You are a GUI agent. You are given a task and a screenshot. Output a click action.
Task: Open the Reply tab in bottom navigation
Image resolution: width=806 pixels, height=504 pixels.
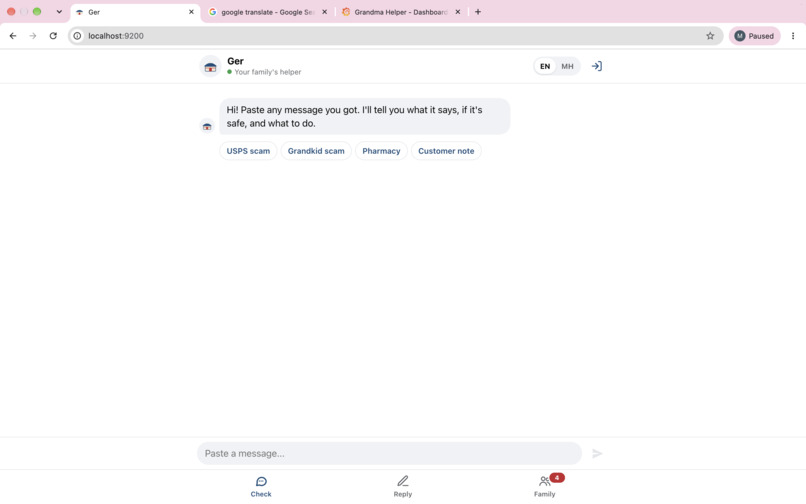pyautogui.click(x=402, y=487)
